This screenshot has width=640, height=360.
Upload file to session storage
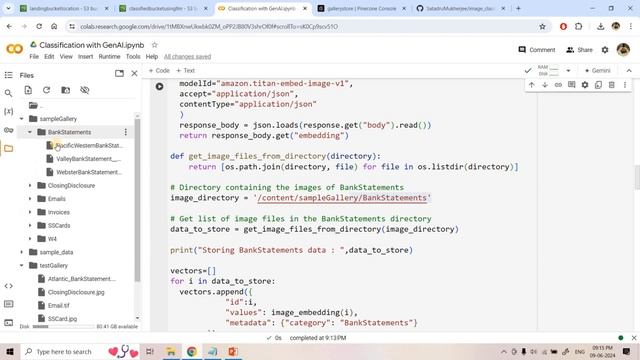click(28, 90)
